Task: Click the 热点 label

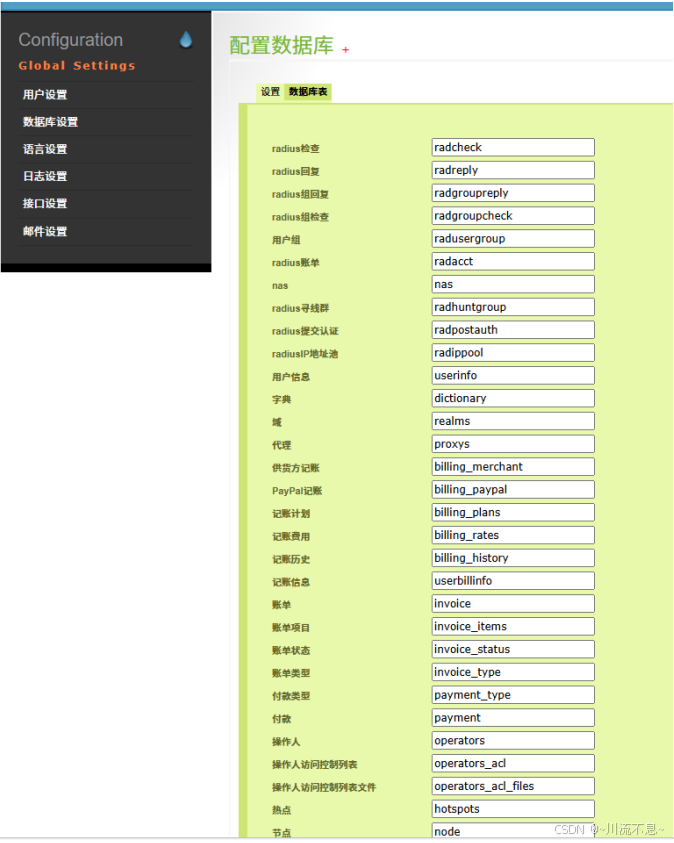Action: 282,810
